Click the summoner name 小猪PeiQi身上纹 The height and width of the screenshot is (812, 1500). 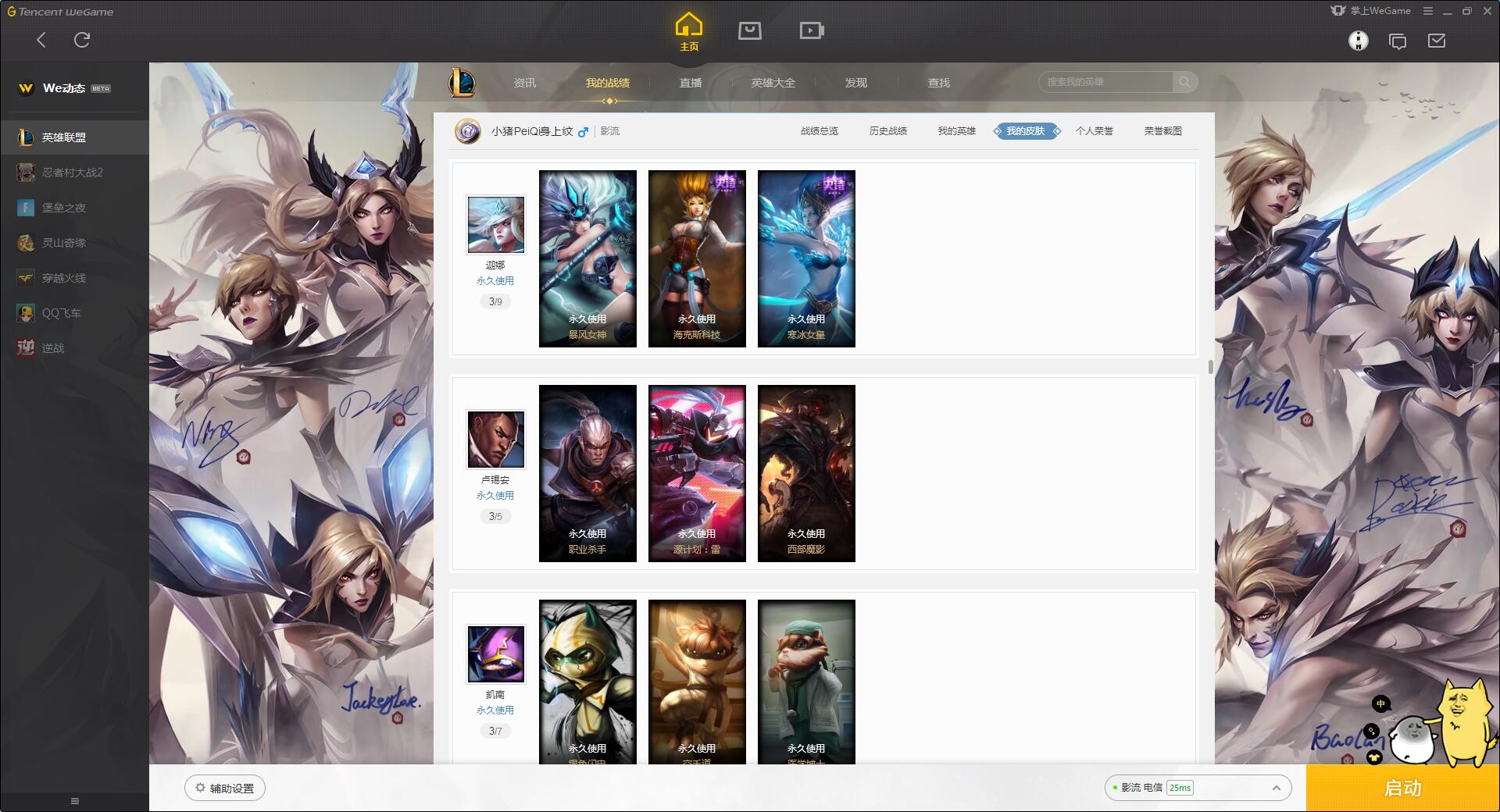pos(532,131)
